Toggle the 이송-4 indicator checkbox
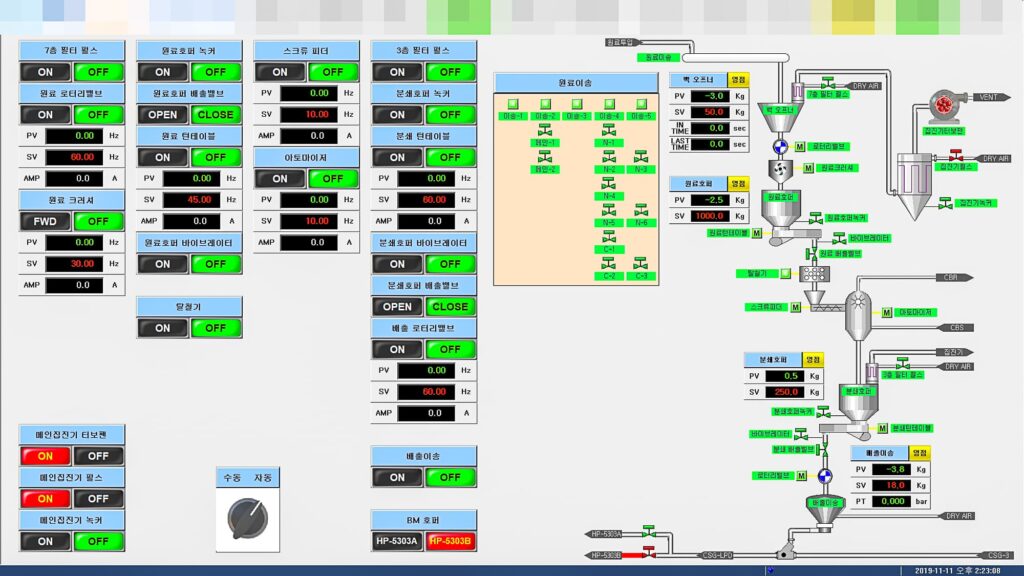This screenshot has width=1024, height=576. pyautogui.click(x=609, y=103)
